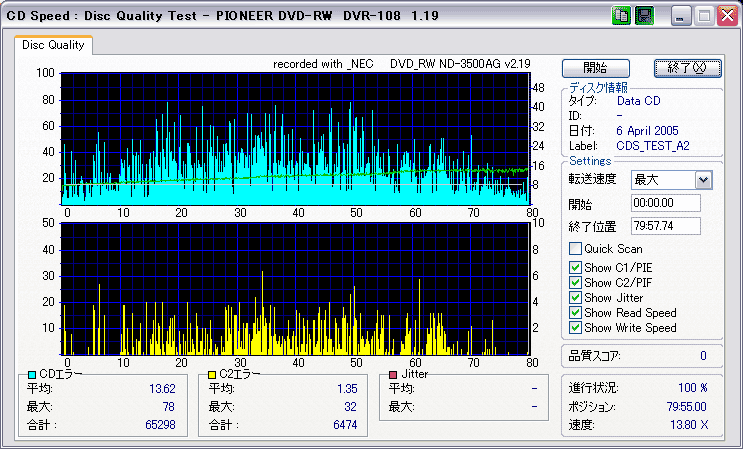
Task: Click the C2 error average 1.35
Action: pos(347,389)
